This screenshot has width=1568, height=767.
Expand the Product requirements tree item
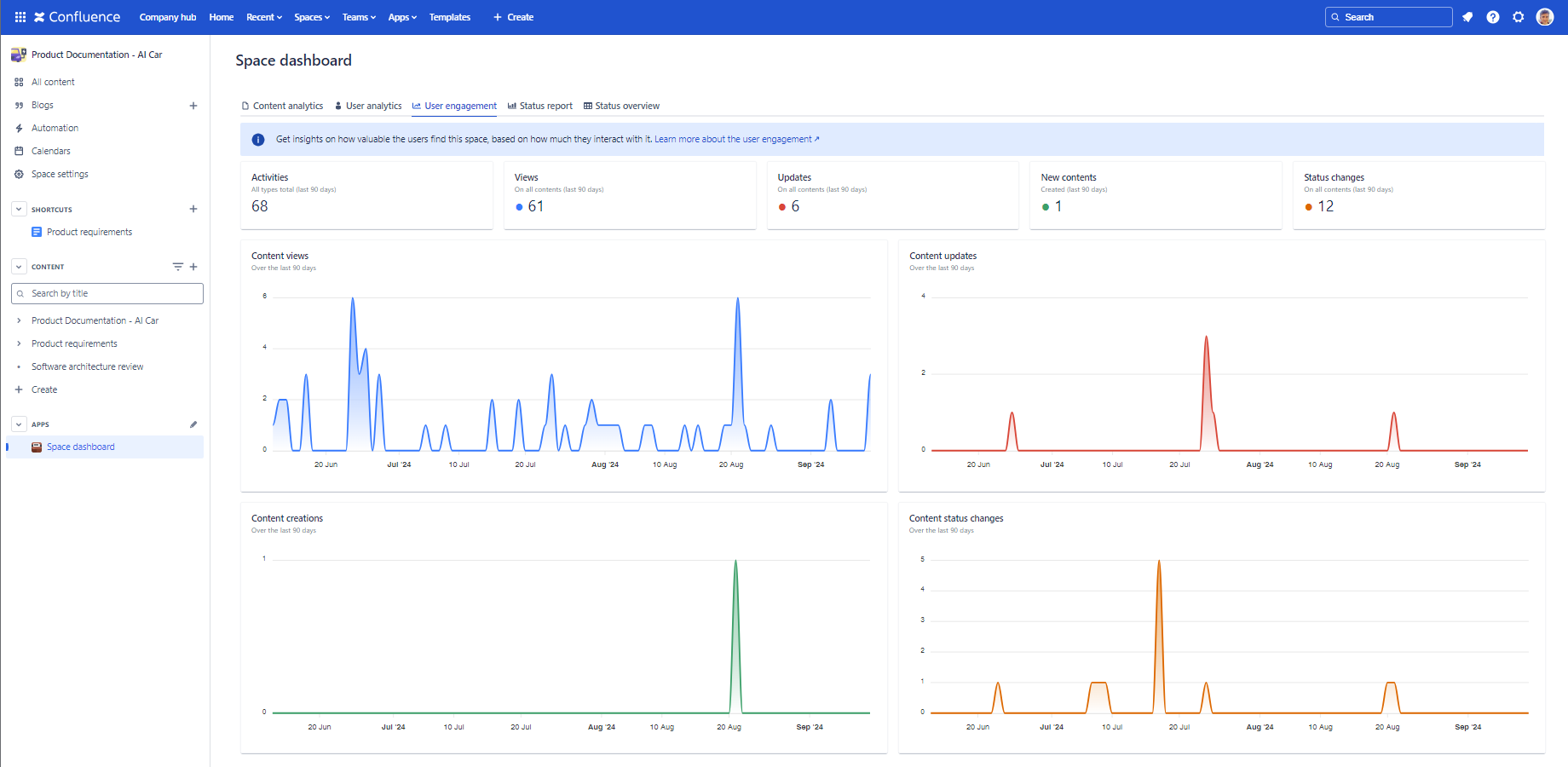pyautogui.click(x=19, y=343)
